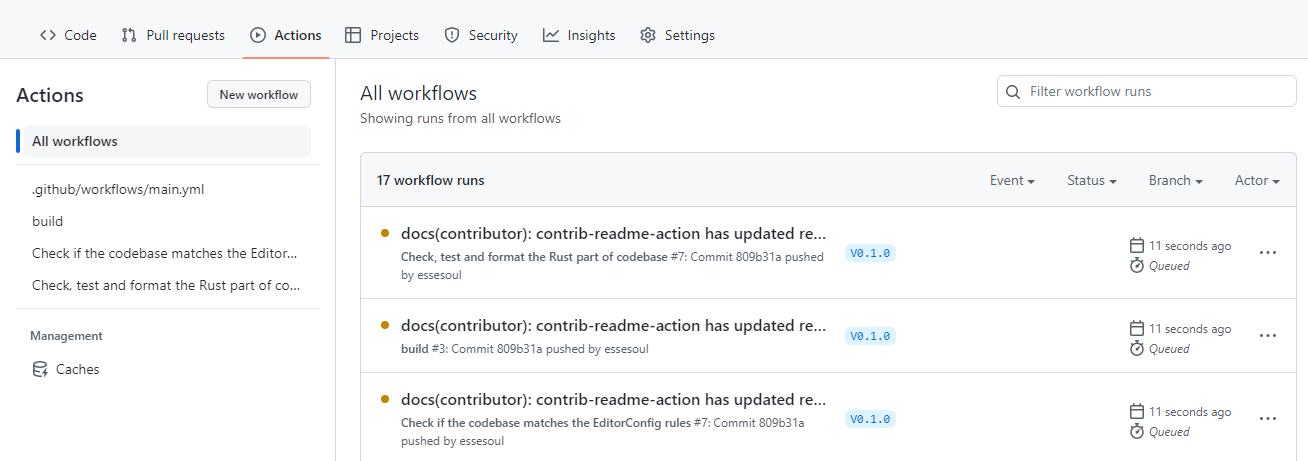1308x461 pixels.
Task: Open the Branch filter dropdown
Action: click(x=1175, y=181)
